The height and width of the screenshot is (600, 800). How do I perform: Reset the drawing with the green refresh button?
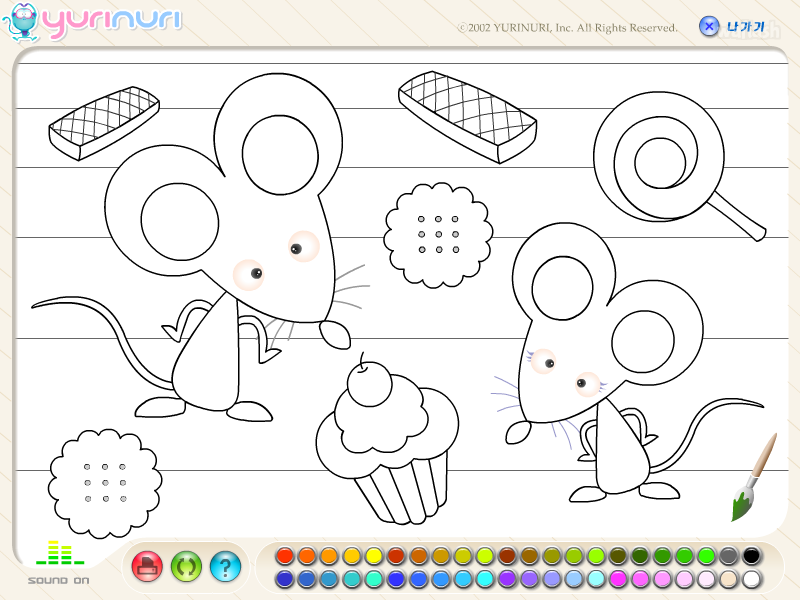pyautogui.click(x=186, y=566)
